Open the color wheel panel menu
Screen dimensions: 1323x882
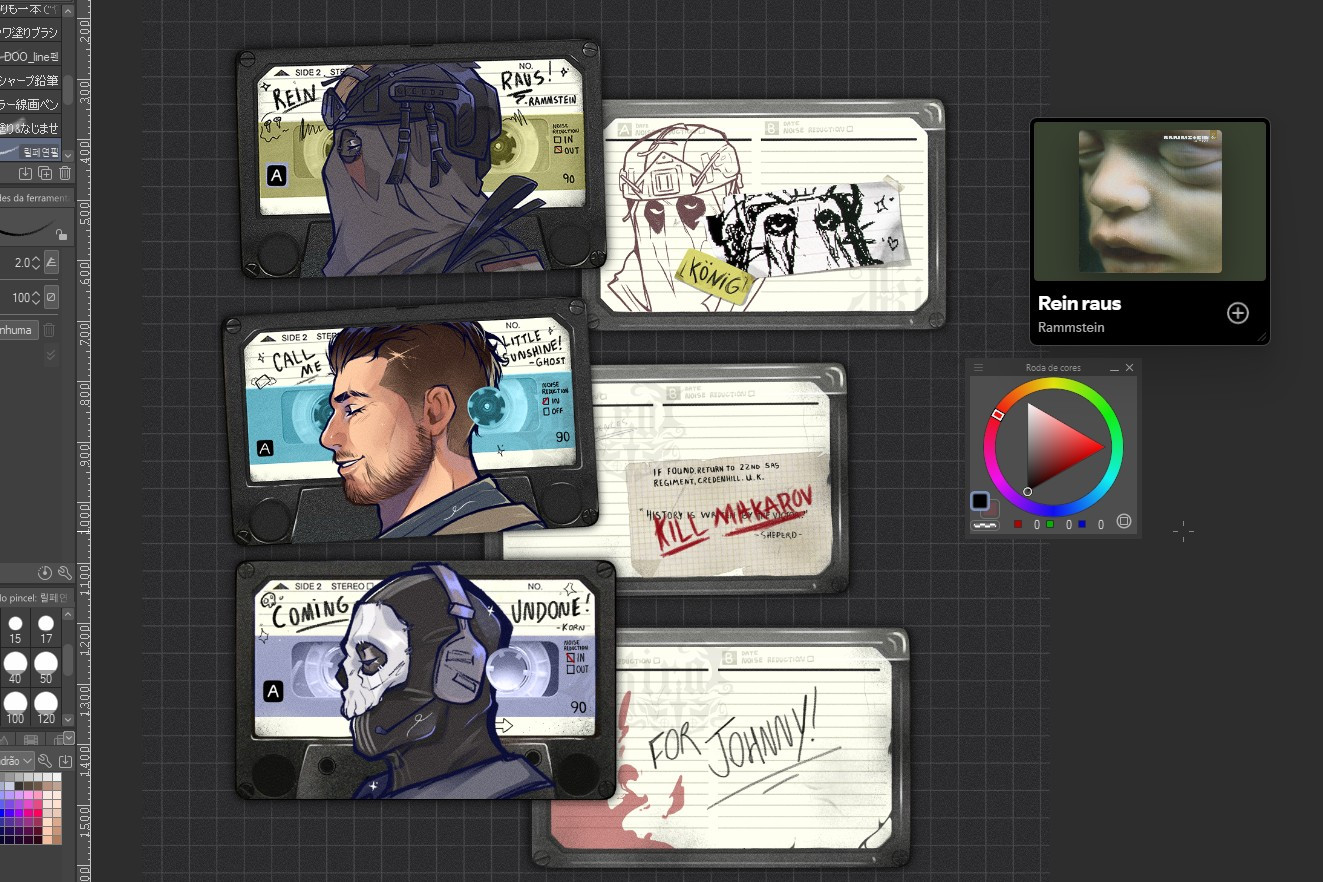pos(978,368)
